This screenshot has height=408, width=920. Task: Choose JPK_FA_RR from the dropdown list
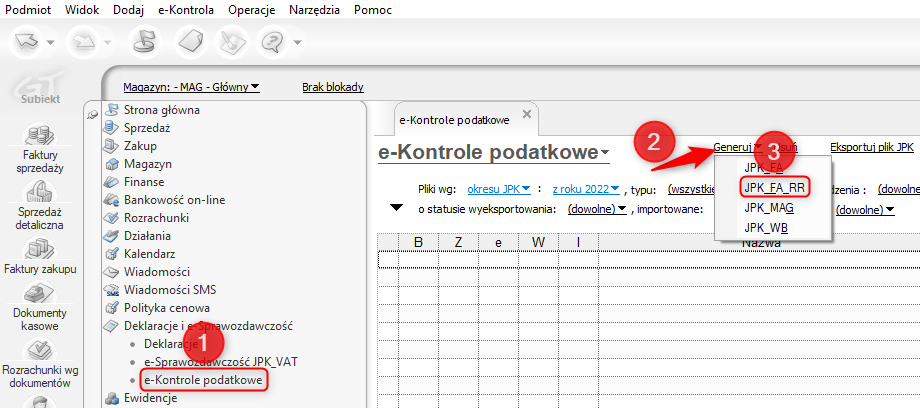tap(774, 187)
